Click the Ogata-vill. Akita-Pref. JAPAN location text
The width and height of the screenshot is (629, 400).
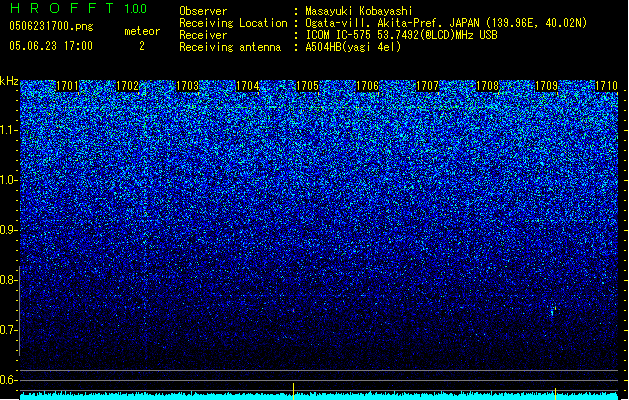446,23
